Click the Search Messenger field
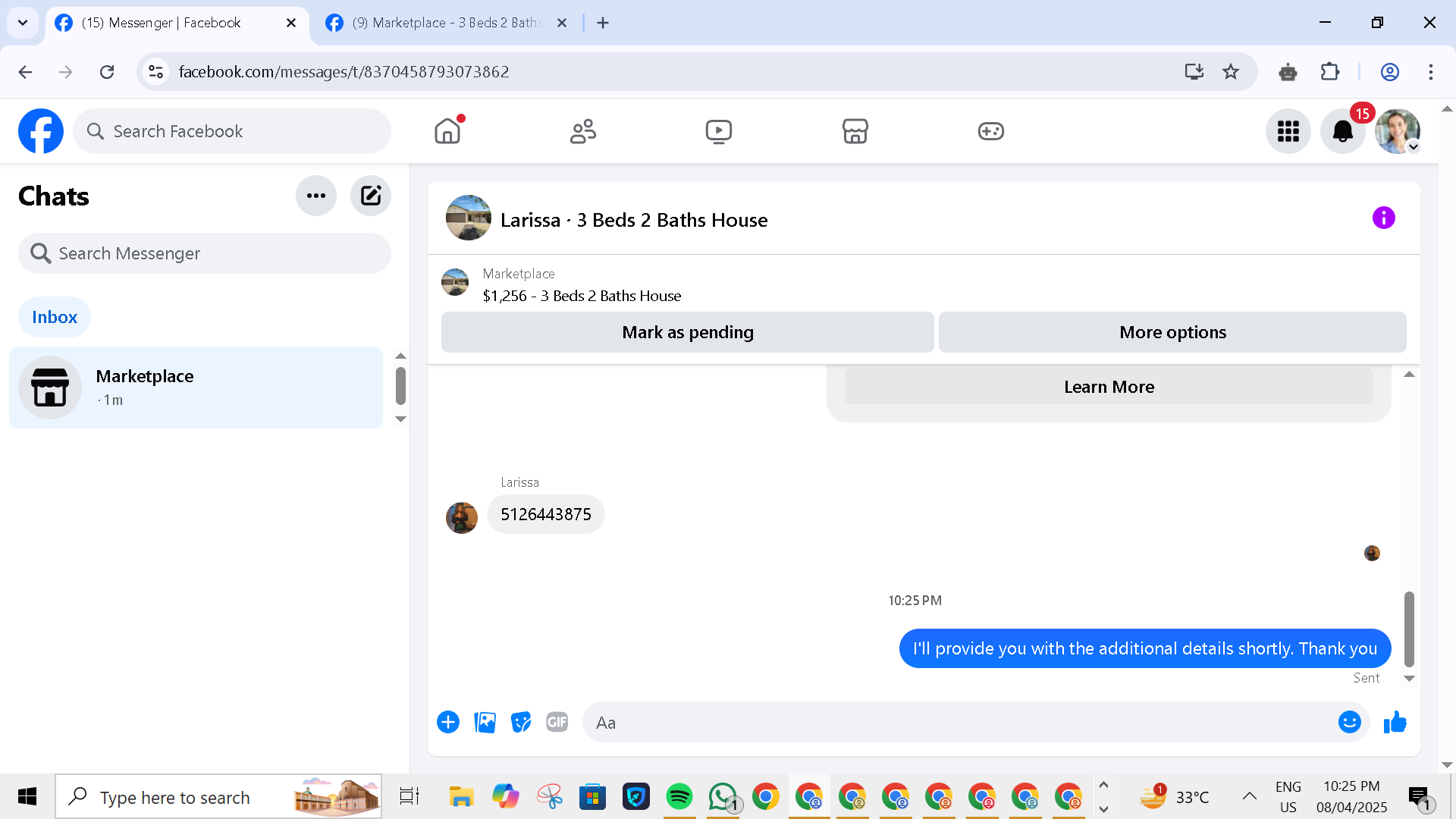The height and width of the screenshot is (819, 1456). 205,253
